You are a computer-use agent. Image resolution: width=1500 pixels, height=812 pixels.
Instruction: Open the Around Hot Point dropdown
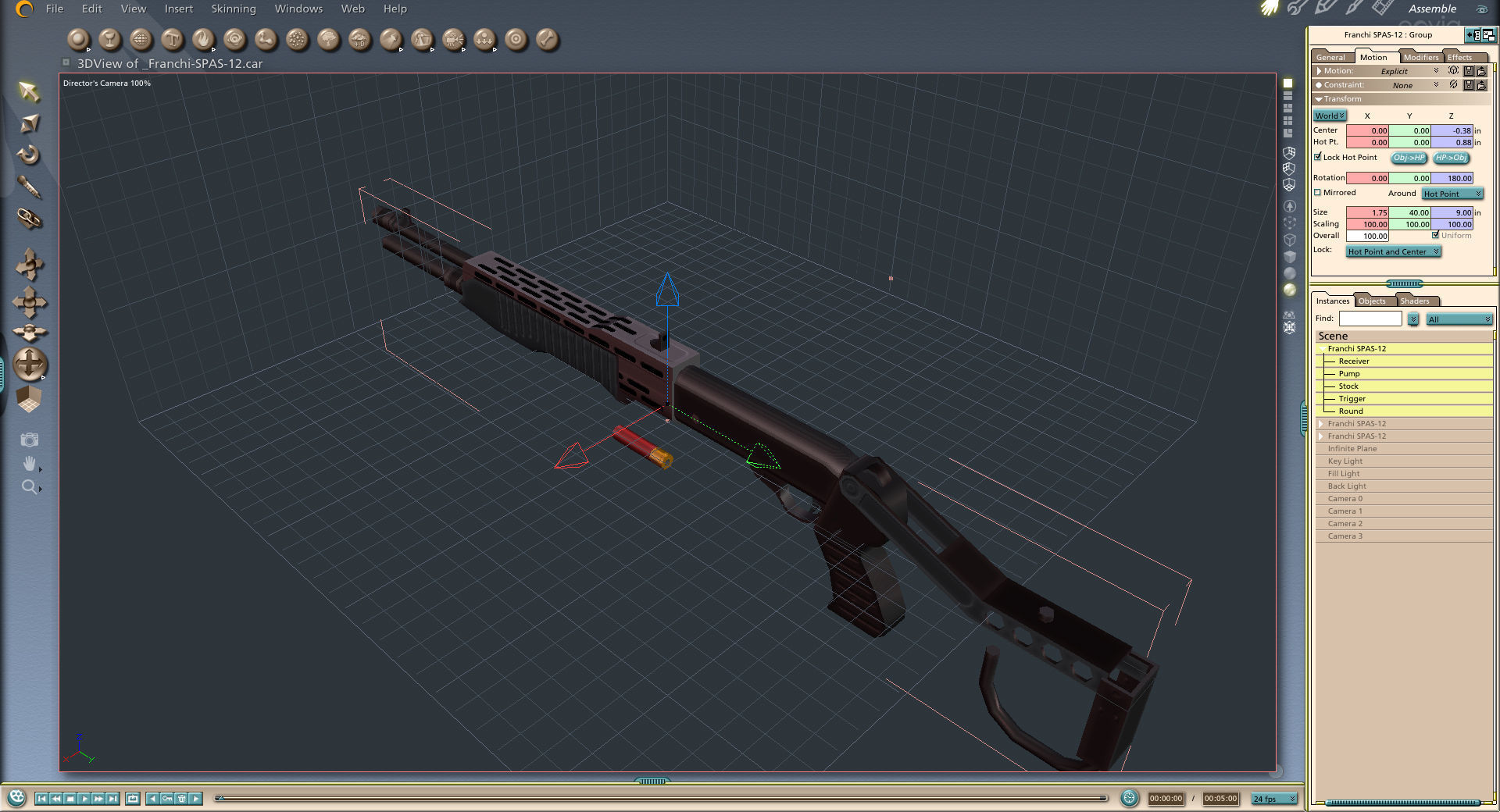coord(1452,194)
